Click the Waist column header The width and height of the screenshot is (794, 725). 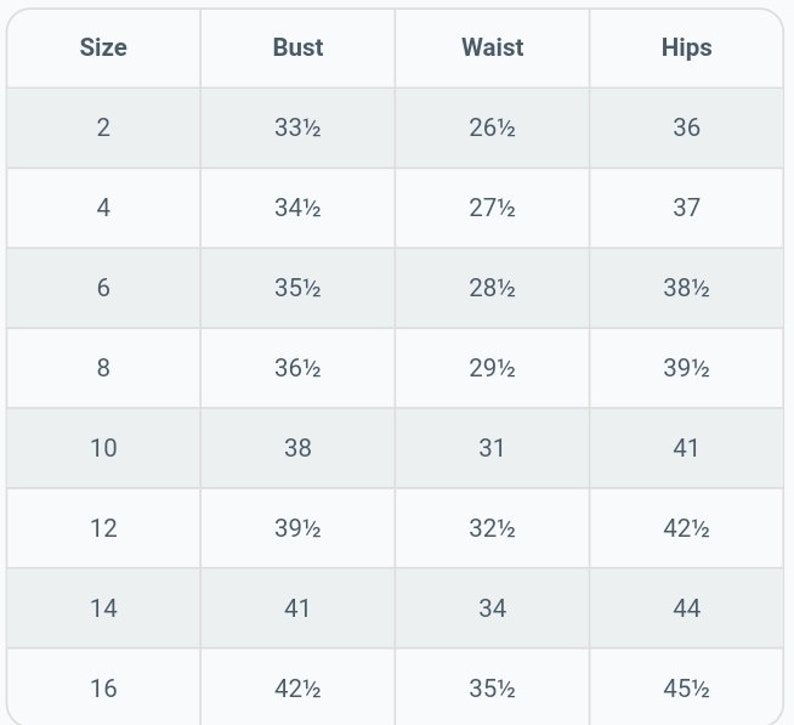pyautogui.click(x=492, y=48)
